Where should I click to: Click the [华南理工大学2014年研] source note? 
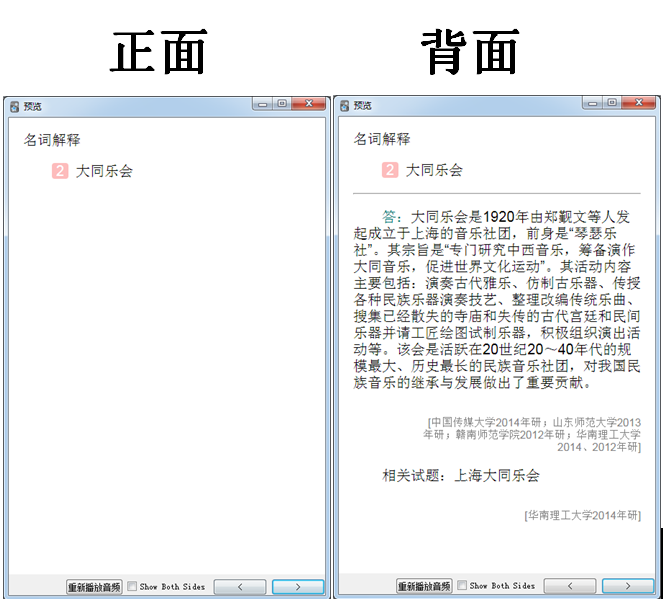point(582,515)
